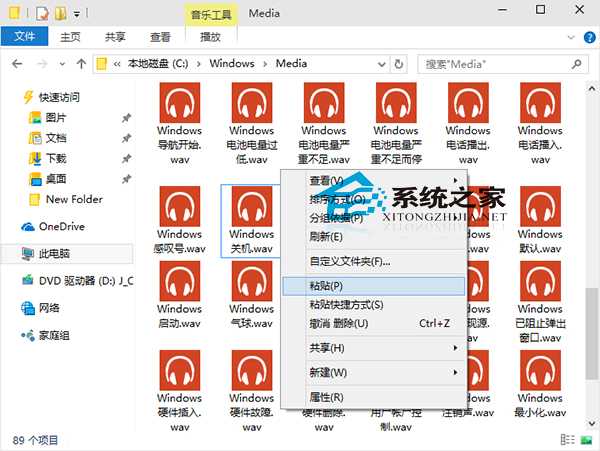Viewport: 600px width, 451px height.
Task: Select Windows 硬件插入.wav file icon
Action: click(x=180, y=370)
